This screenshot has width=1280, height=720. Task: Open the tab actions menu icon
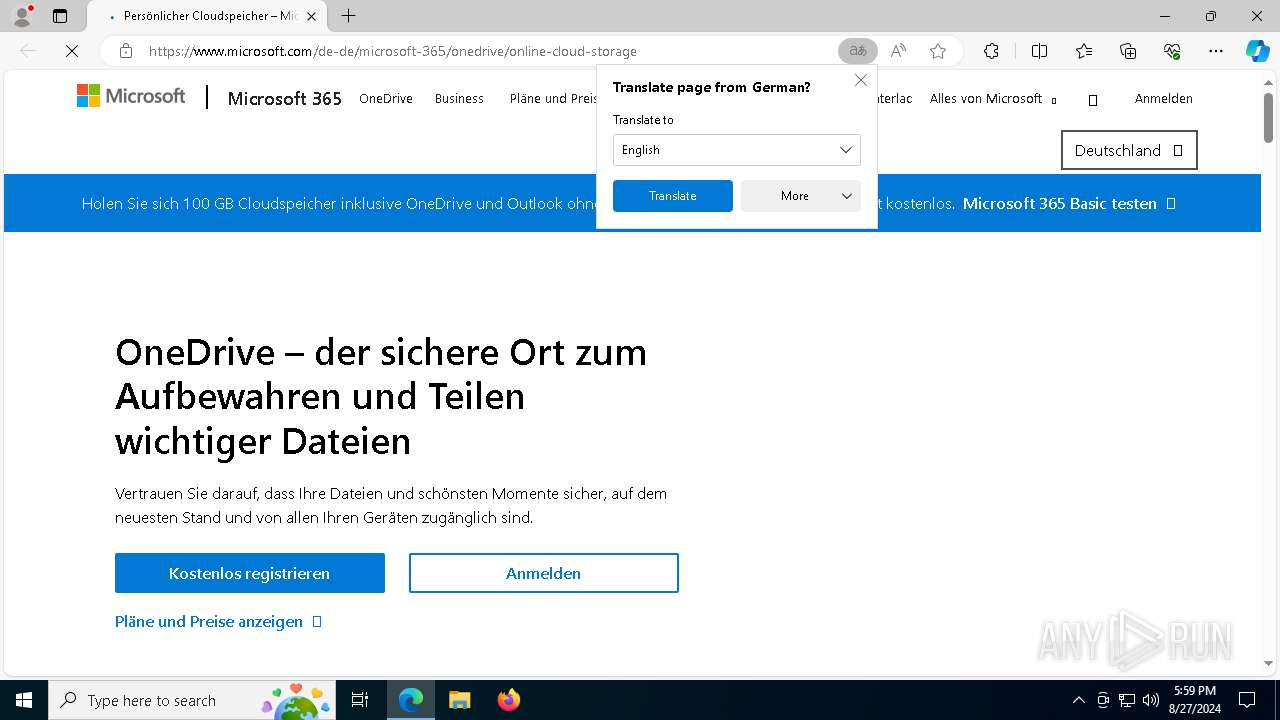tap(60, 16)
